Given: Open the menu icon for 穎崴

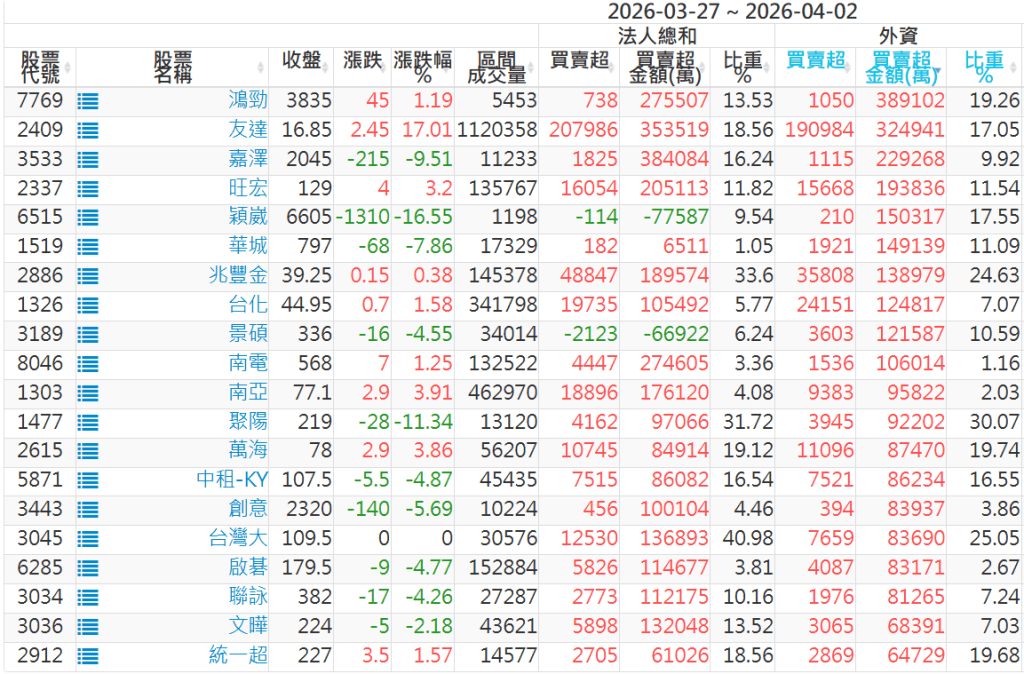Looking at the screenshot, I should tap(87, 217).
